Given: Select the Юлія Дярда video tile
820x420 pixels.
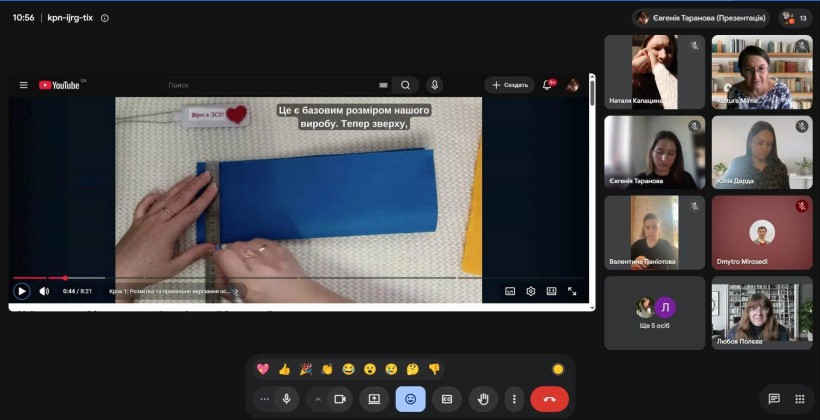Looking at the screenshot, I should pyautogui.click(x=762, y=152).
